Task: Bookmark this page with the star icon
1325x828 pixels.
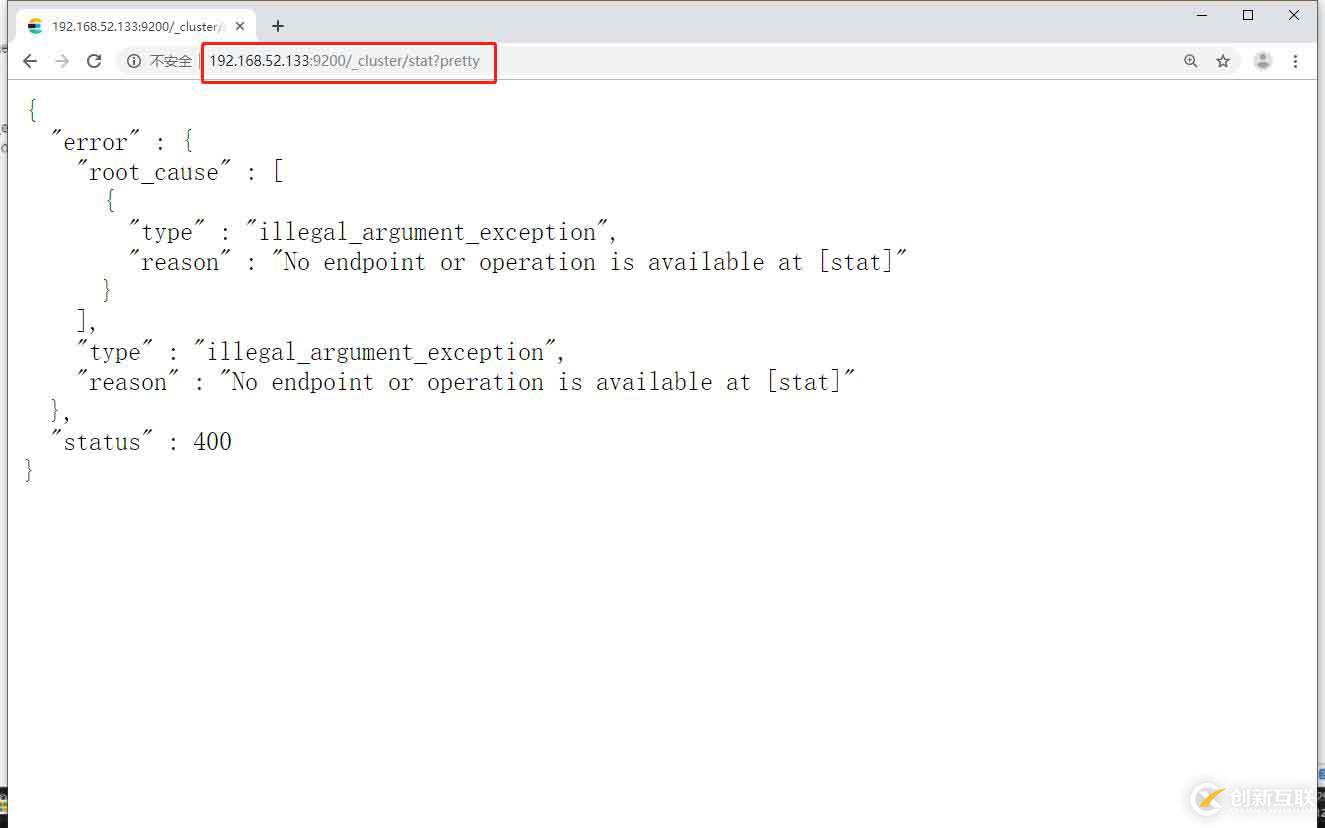Action: (x=1223, y=61)
